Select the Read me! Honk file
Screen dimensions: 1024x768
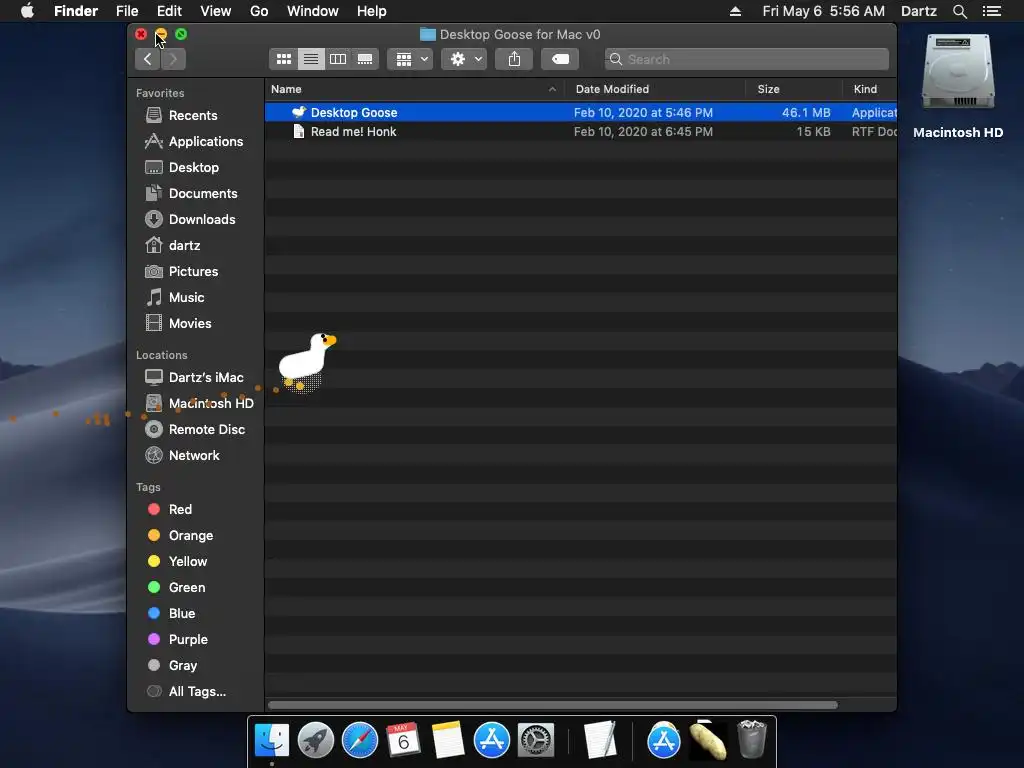pyautogui.click(x=581, y=132)
